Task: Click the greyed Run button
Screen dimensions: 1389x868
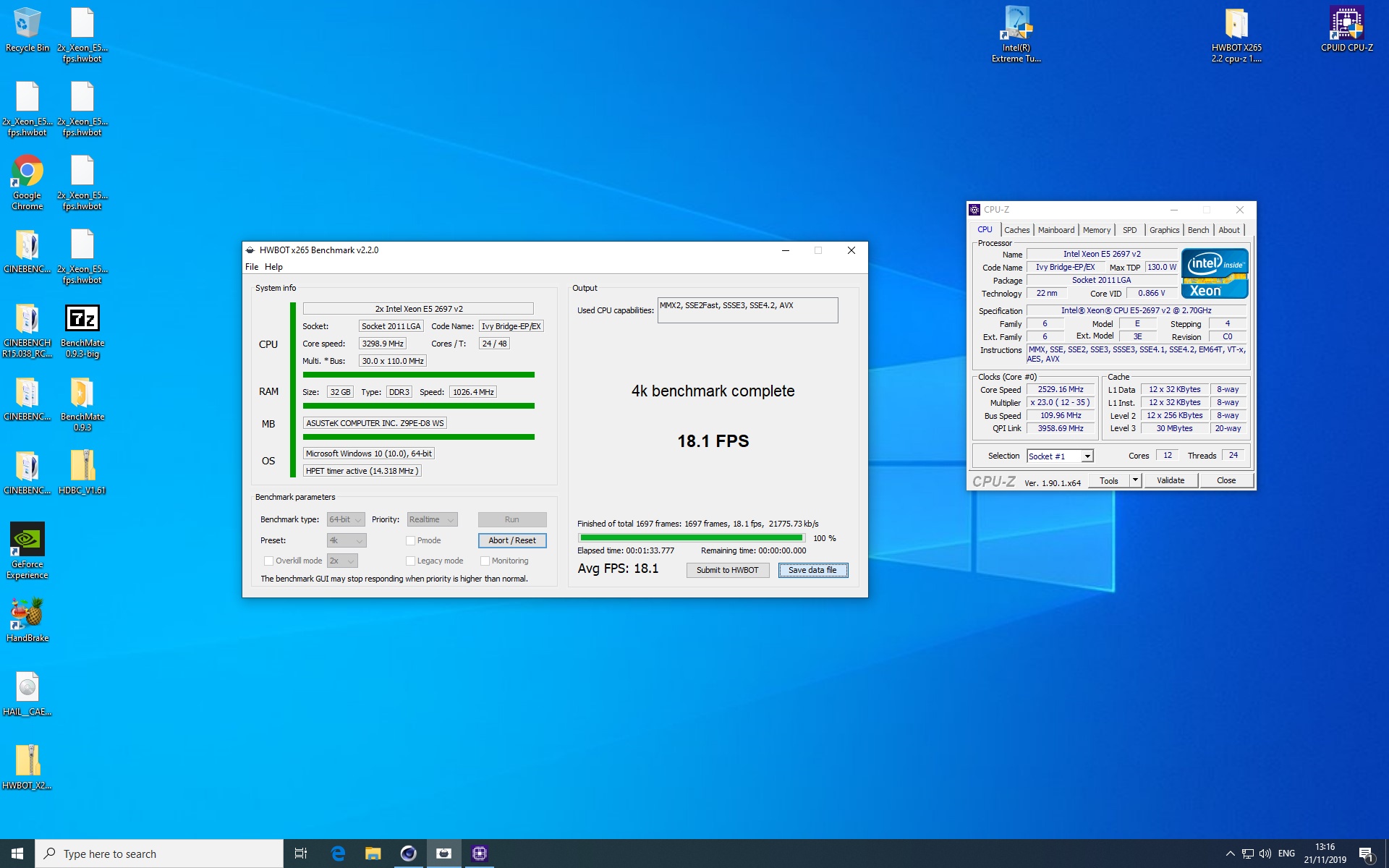Action: [x=512, y=519]
